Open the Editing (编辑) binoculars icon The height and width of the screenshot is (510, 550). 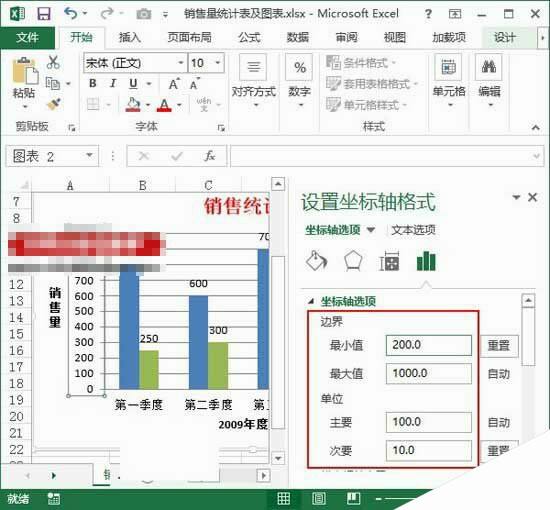coord(489,67)
